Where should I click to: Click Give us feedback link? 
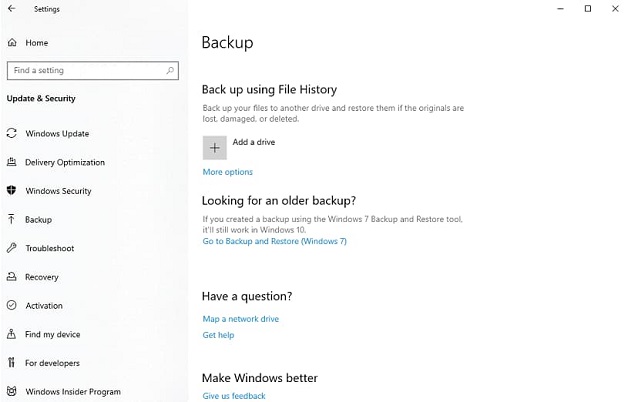pyautogui.click(x=234, y=396)
